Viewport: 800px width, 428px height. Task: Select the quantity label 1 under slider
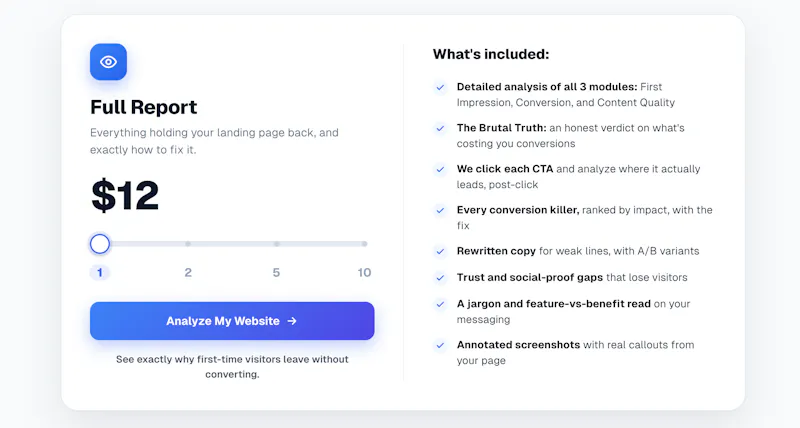click(99, 272)
